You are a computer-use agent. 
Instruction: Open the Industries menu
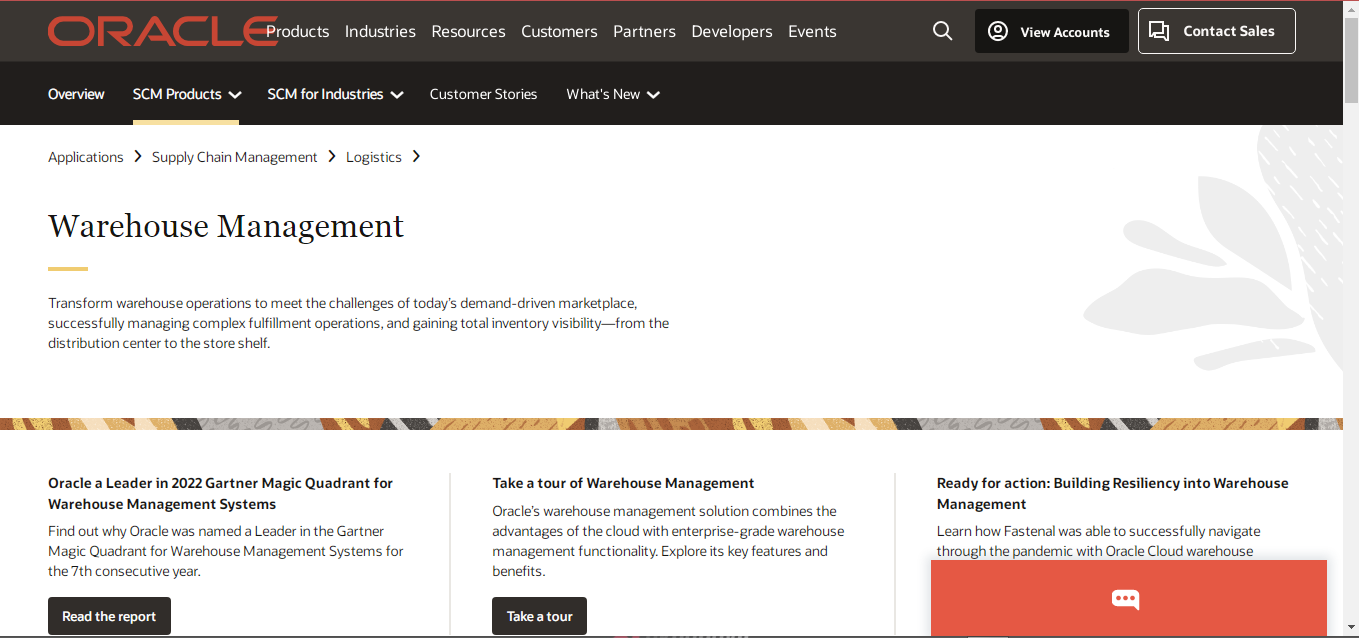380,31
